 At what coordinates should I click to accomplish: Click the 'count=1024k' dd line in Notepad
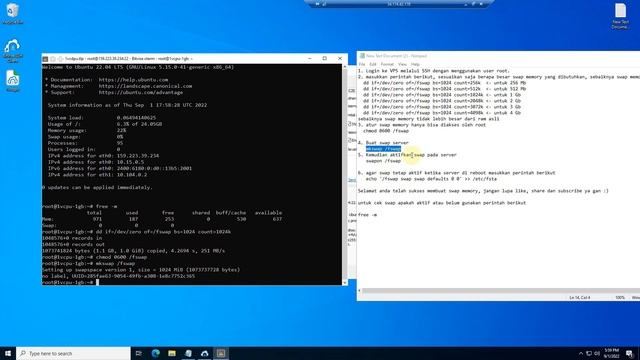click(442, 95)
